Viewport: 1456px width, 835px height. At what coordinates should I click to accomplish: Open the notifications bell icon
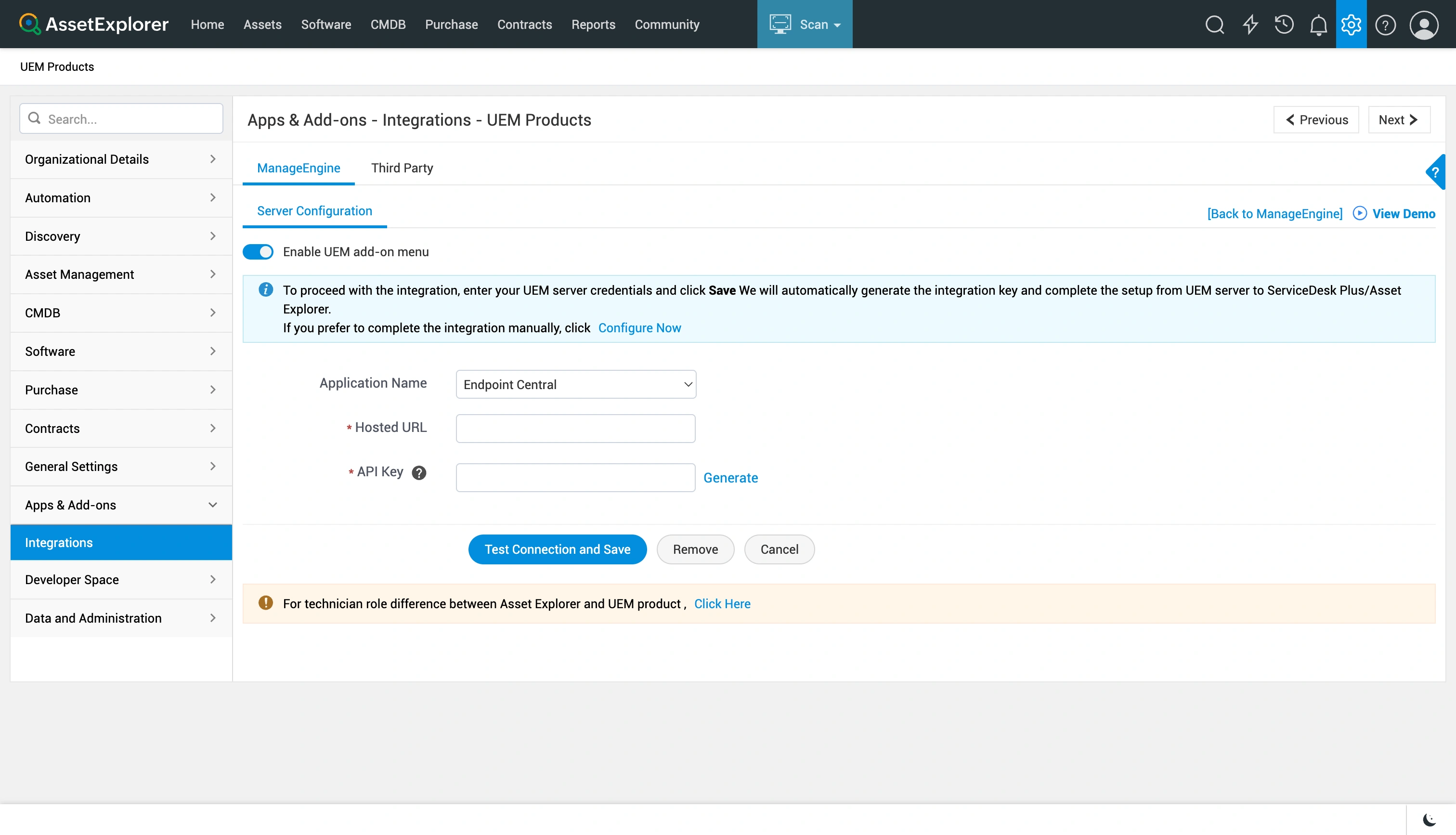tap(1318, 25)
